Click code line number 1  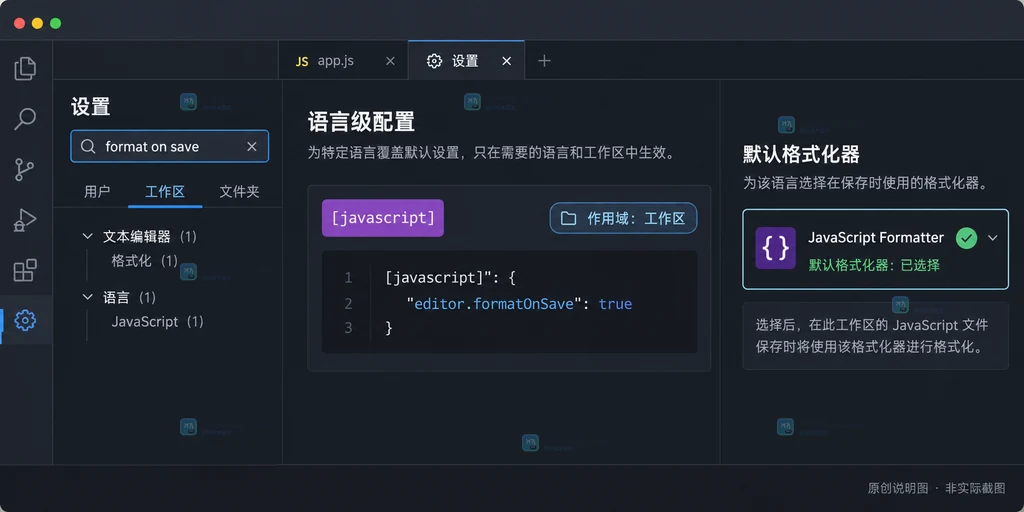348,278
